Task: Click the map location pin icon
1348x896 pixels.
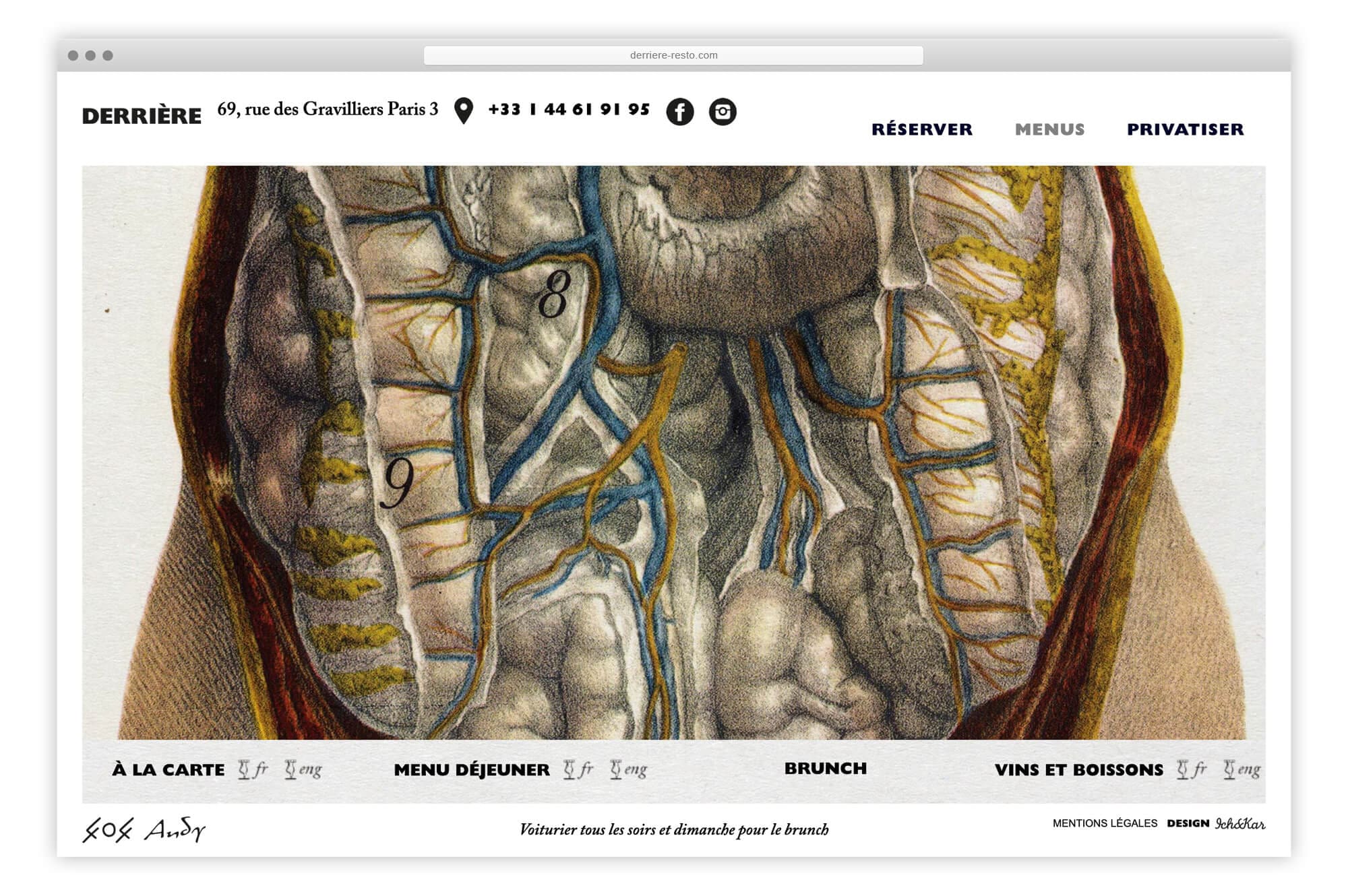Action: coord(463,111)
